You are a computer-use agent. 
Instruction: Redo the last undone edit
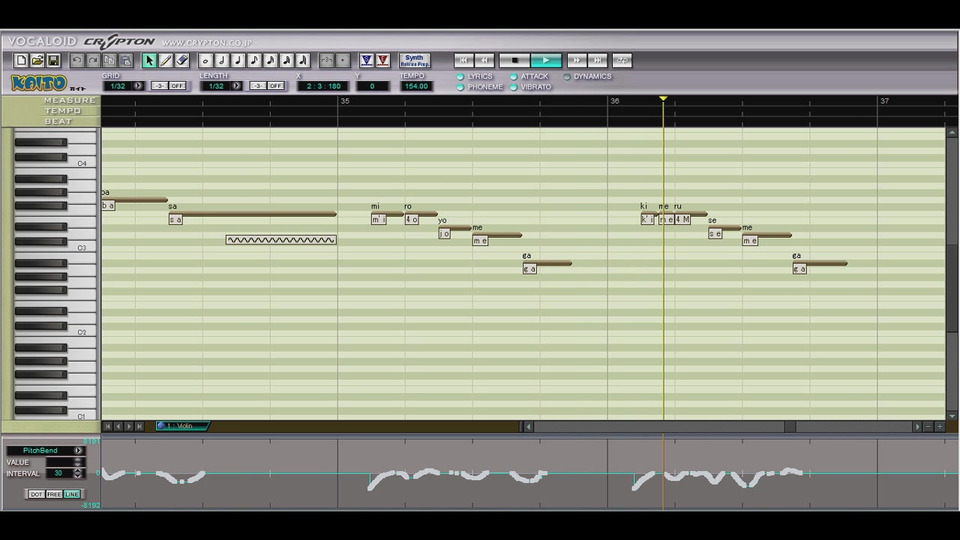(x=93, y=60)
